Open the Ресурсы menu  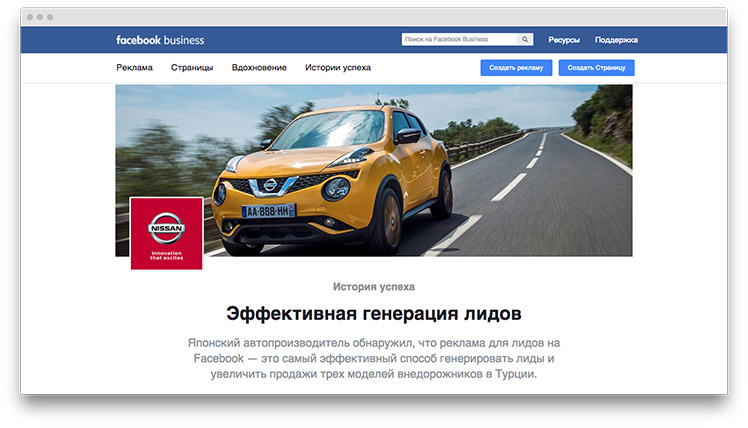[x=564, y=40]
